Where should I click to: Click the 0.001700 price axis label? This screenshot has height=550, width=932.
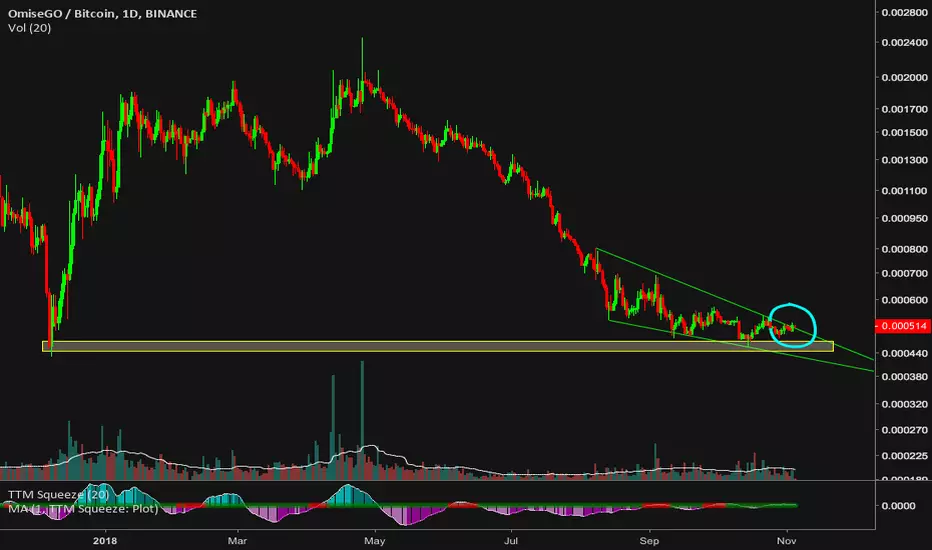click(x=904, y=109)
